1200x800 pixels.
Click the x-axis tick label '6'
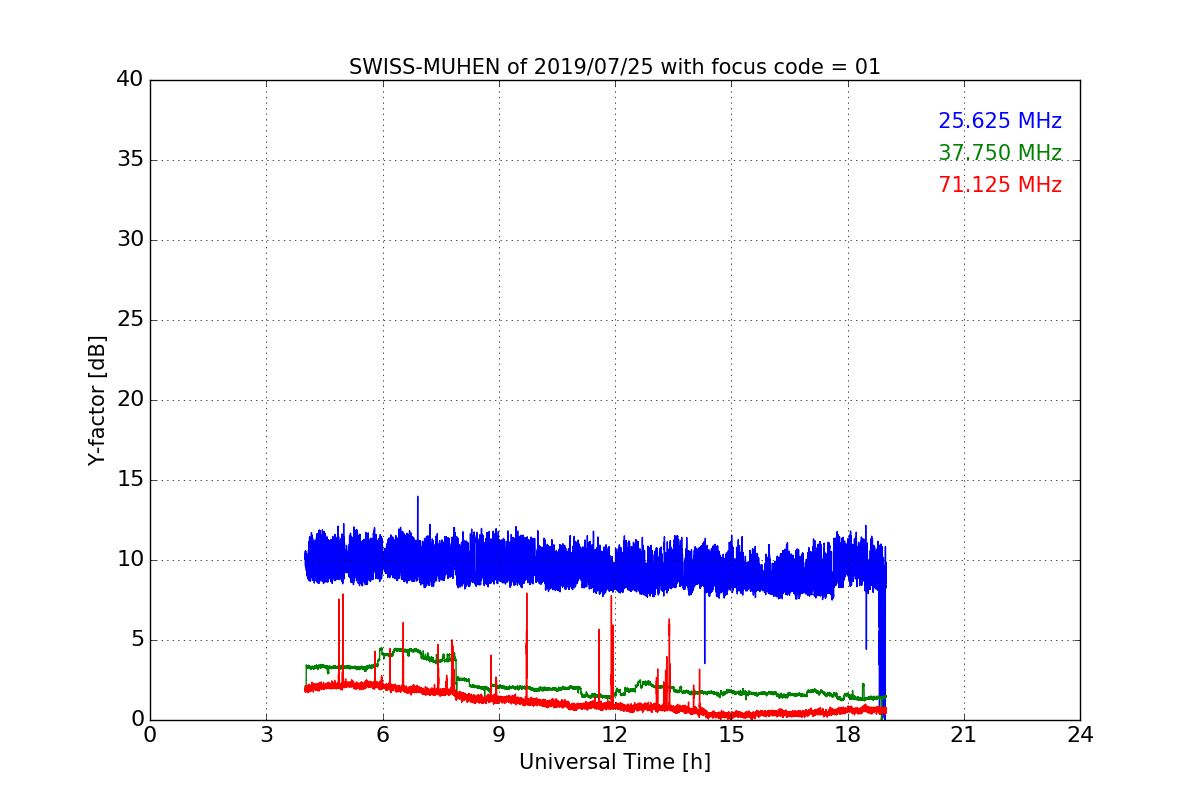point(382,735)
